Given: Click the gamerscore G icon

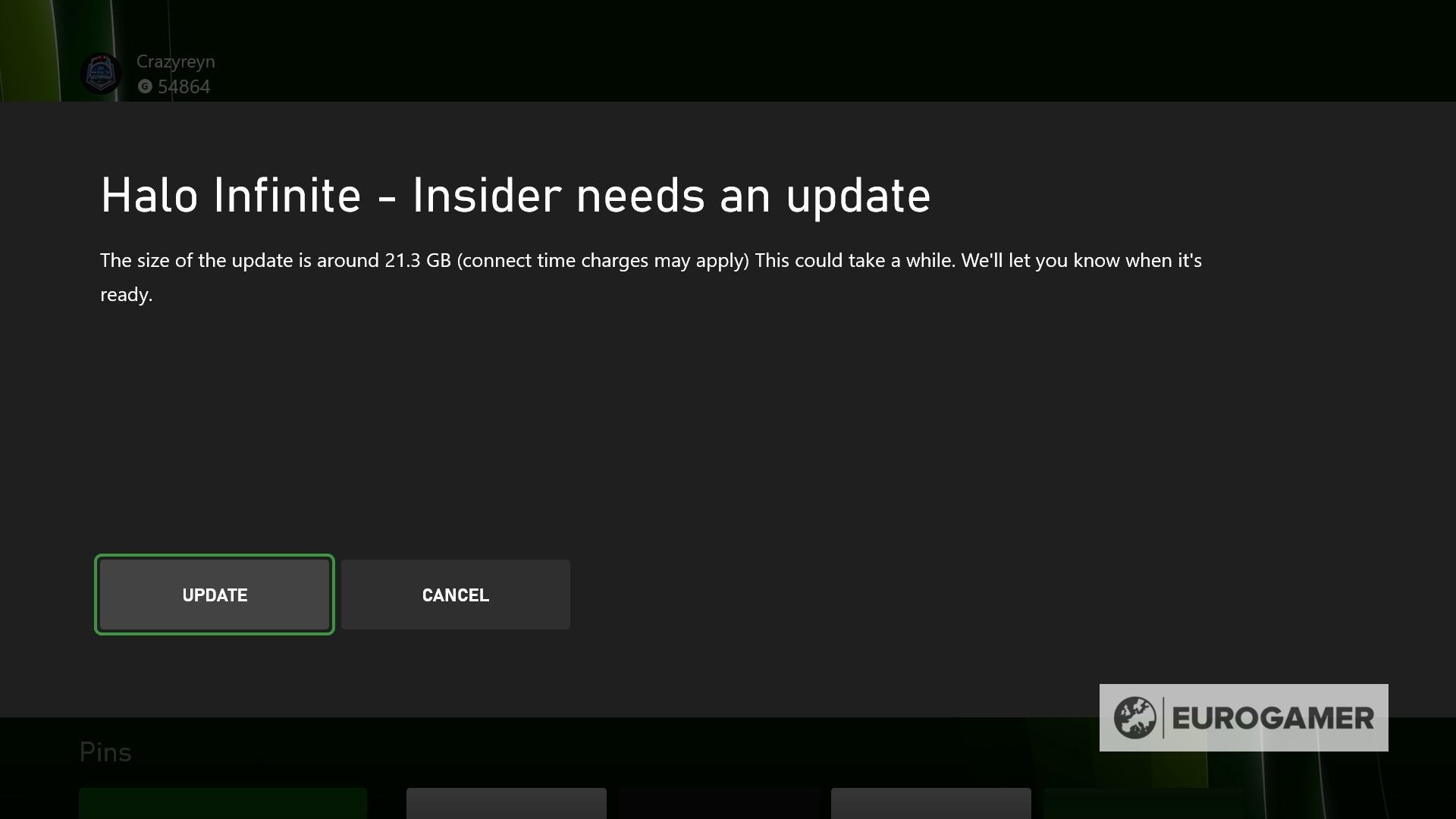Looking at the screenshot, I should point(145,86).
